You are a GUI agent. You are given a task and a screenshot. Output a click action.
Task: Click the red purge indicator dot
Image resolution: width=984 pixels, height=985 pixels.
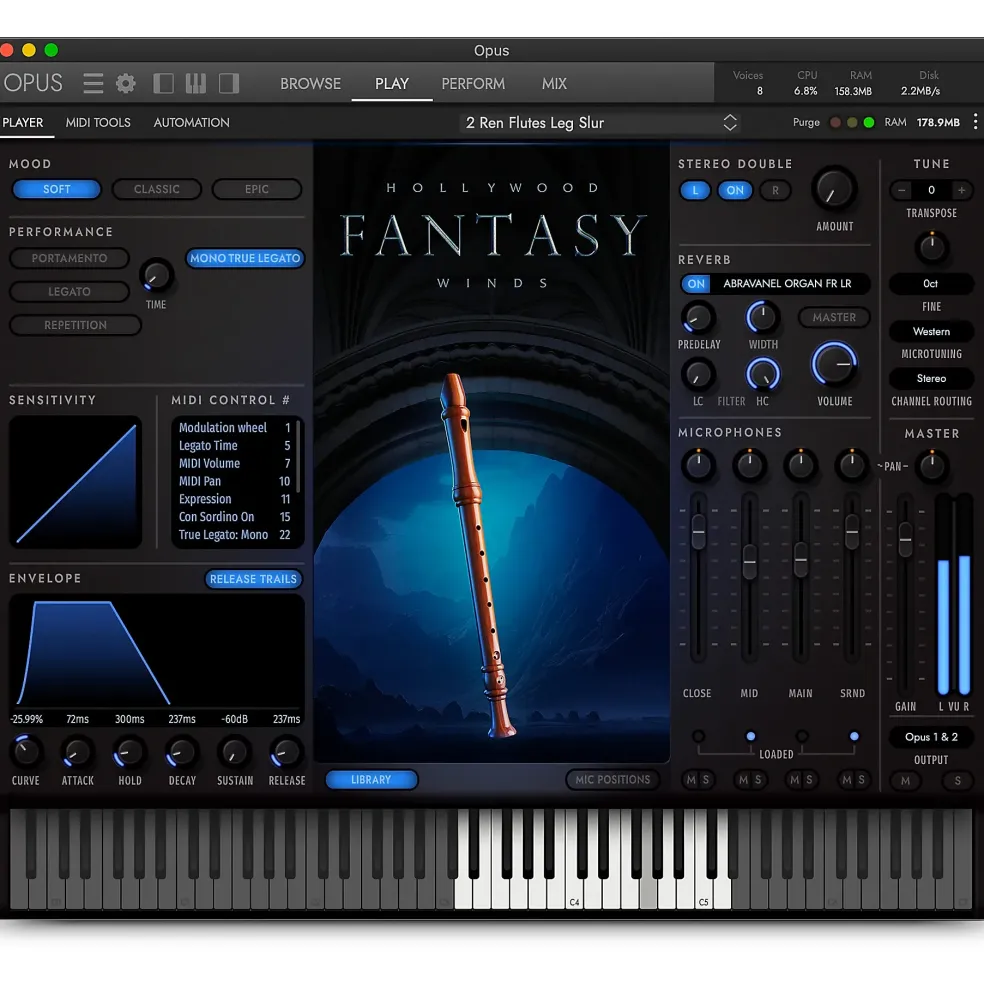(x=835, y=122)
